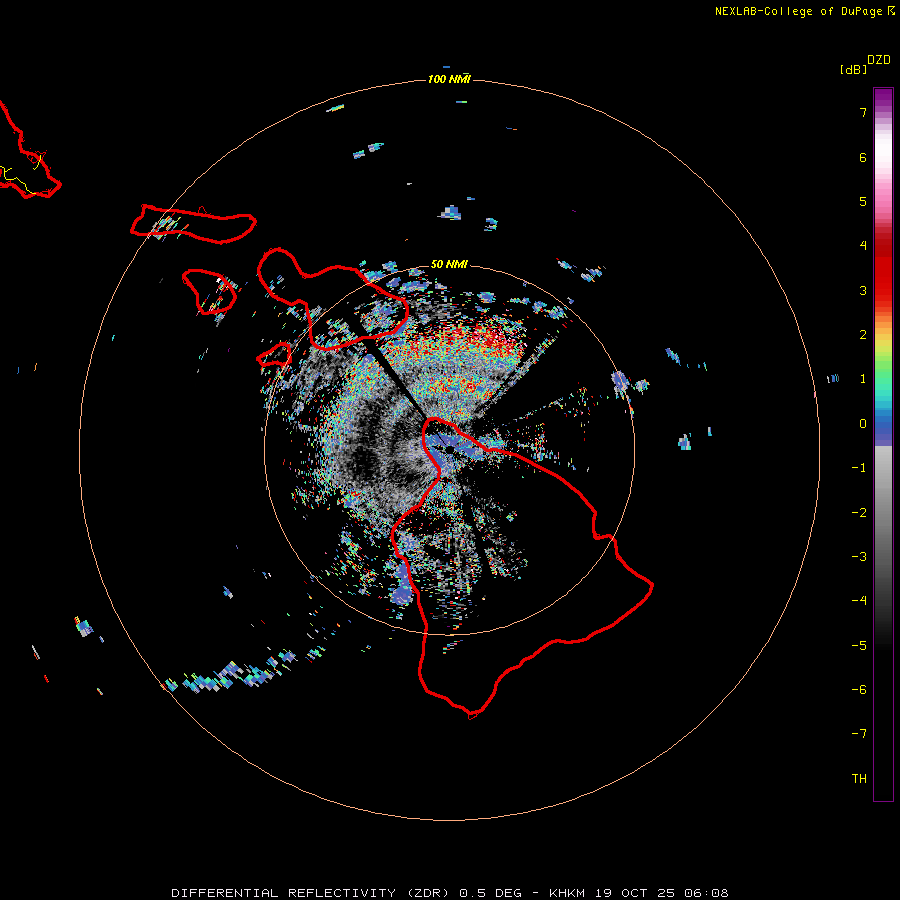The width and height of the screenshot is (900, 900).
Task: Click the 3 value on color scale
Action: click(863, 290)
